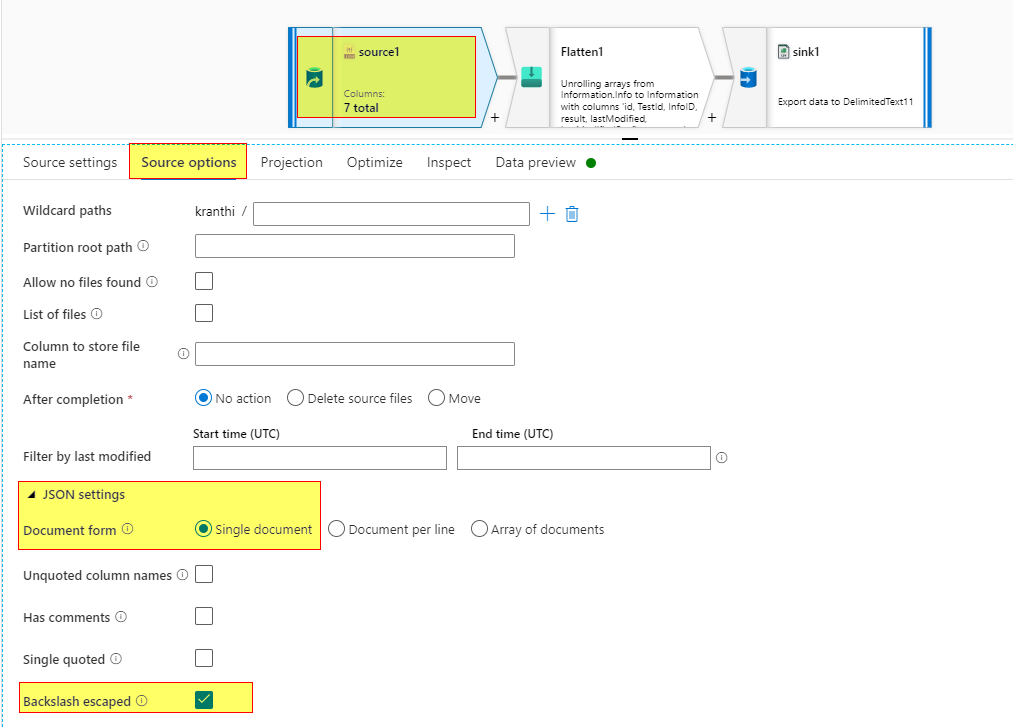Click the Start time (UTC) field
Screen dimensions: 1013x727
(320, 458)
